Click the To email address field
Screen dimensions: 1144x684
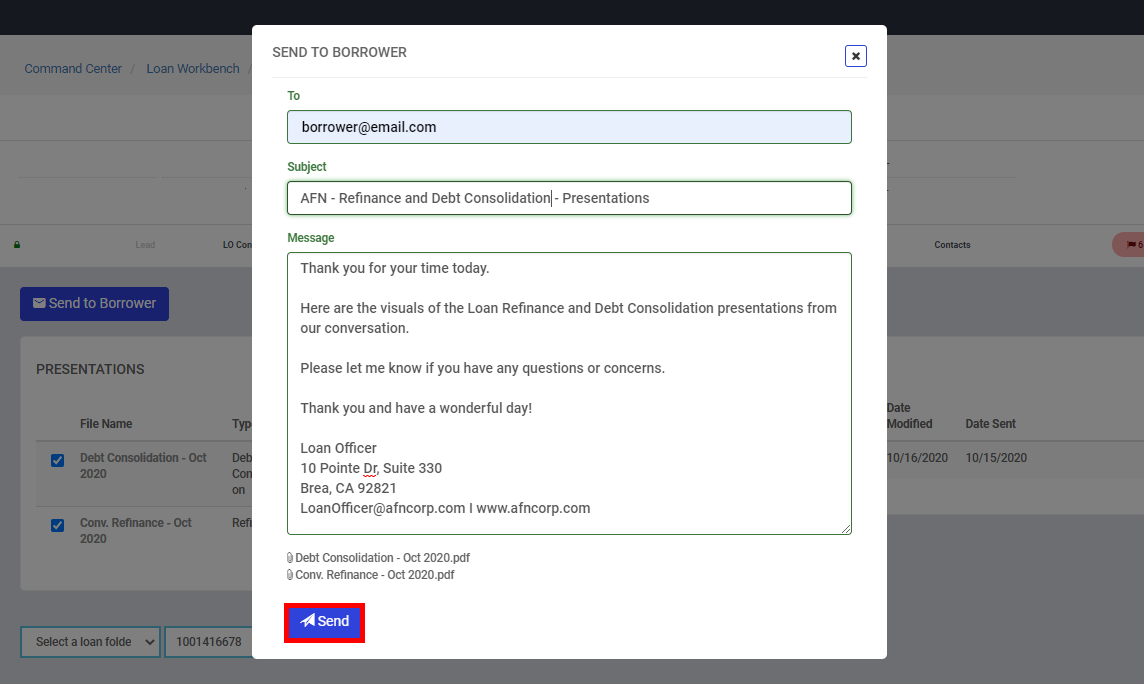coord(569,127)
